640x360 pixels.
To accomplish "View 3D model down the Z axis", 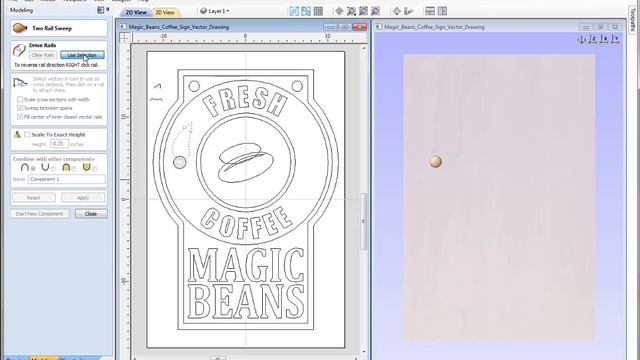I will pyautogui.click(x=593, y=40).
